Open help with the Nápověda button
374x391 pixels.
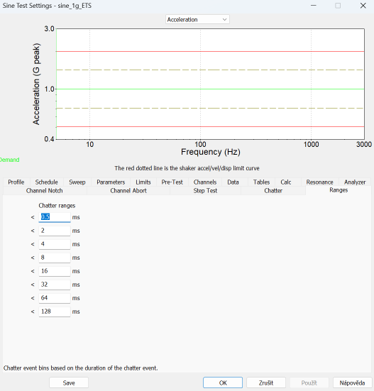click(x=352, y=383)
